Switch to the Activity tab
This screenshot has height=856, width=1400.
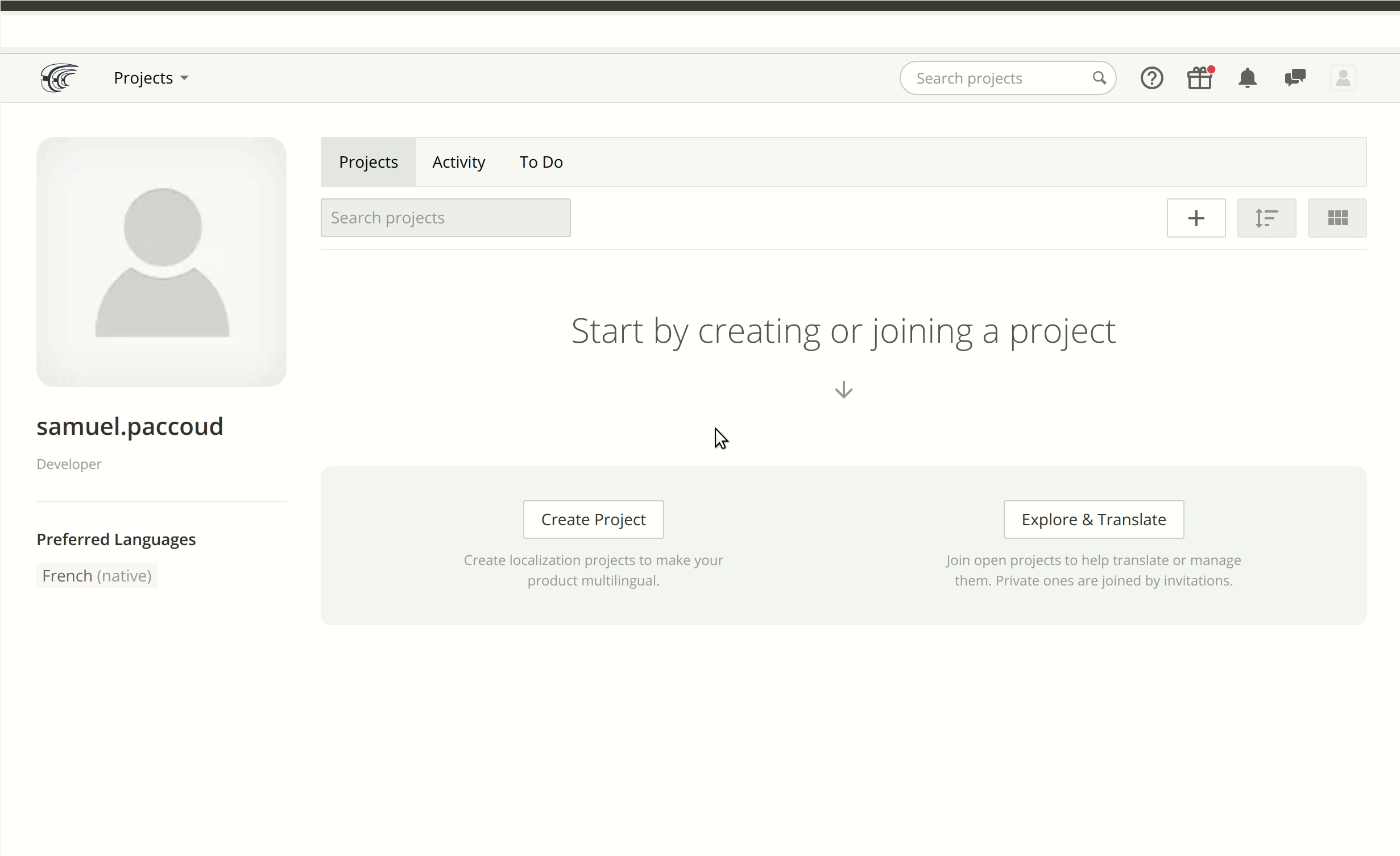tap(458, 162)
